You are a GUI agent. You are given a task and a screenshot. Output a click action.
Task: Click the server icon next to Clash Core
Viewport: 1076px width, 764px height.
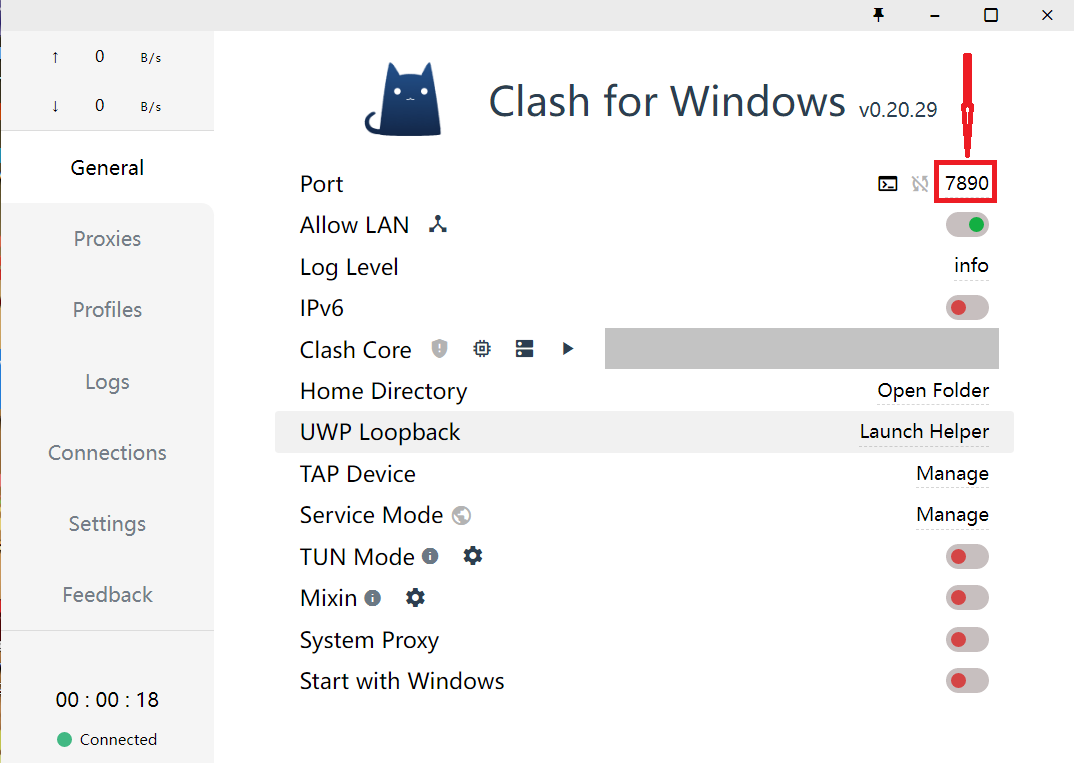(x=524, y=349)
